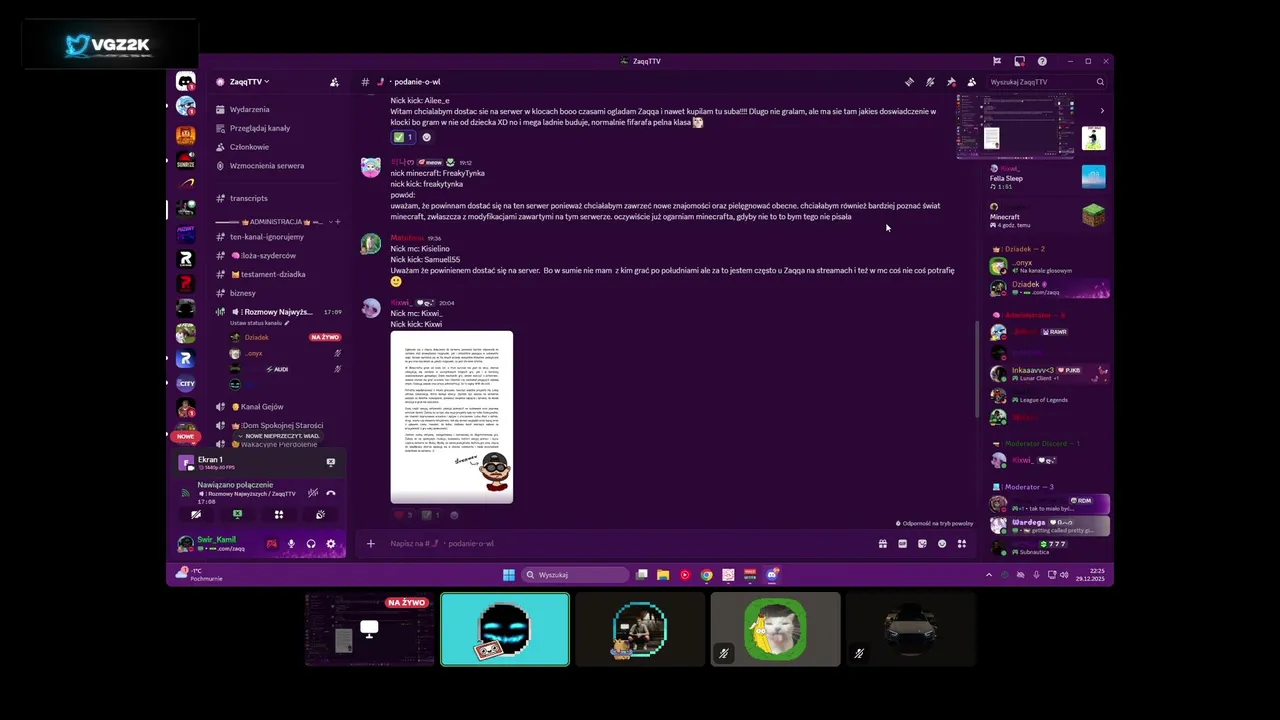Viewport: 1280px width, 720px height.
Task: Click the red game controller icon in user panel
Action: [x=271, y=544]
